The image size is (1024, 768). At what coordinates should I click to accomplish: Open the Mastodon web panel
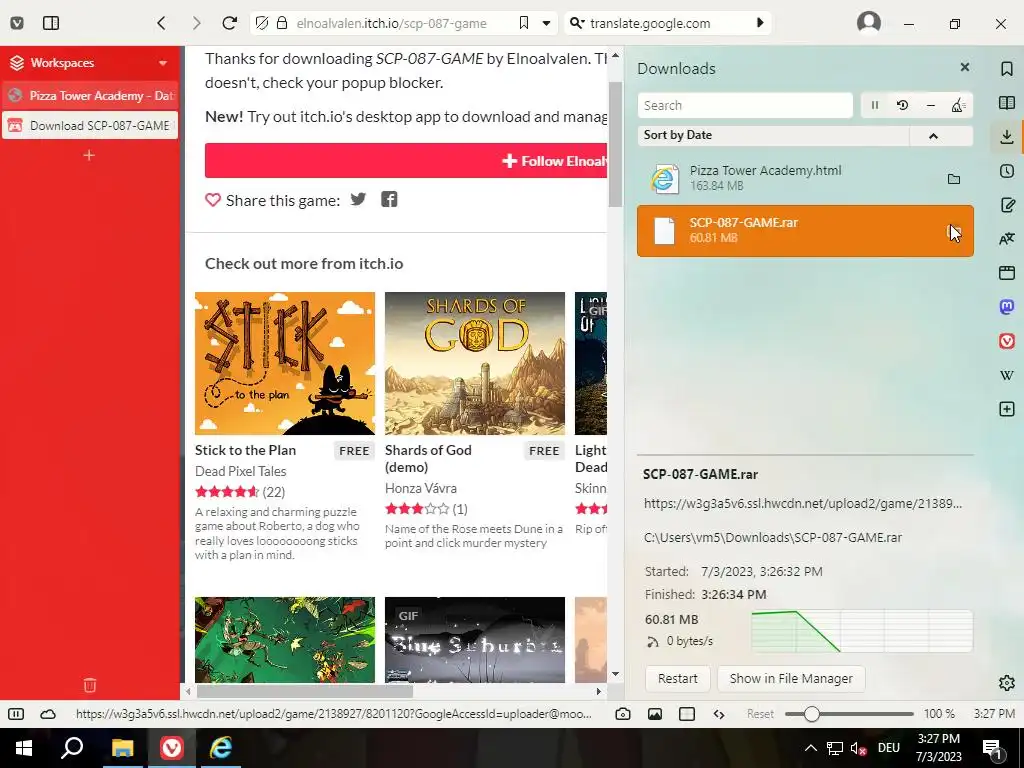coord(1006,307)
